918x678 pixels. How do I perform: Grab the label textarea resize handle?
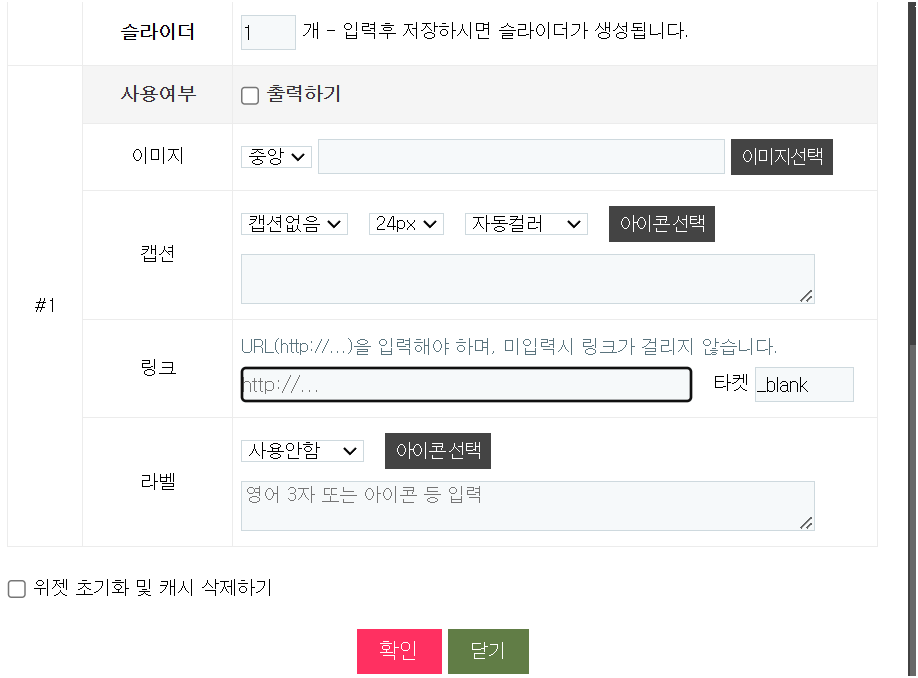[807, 523]
